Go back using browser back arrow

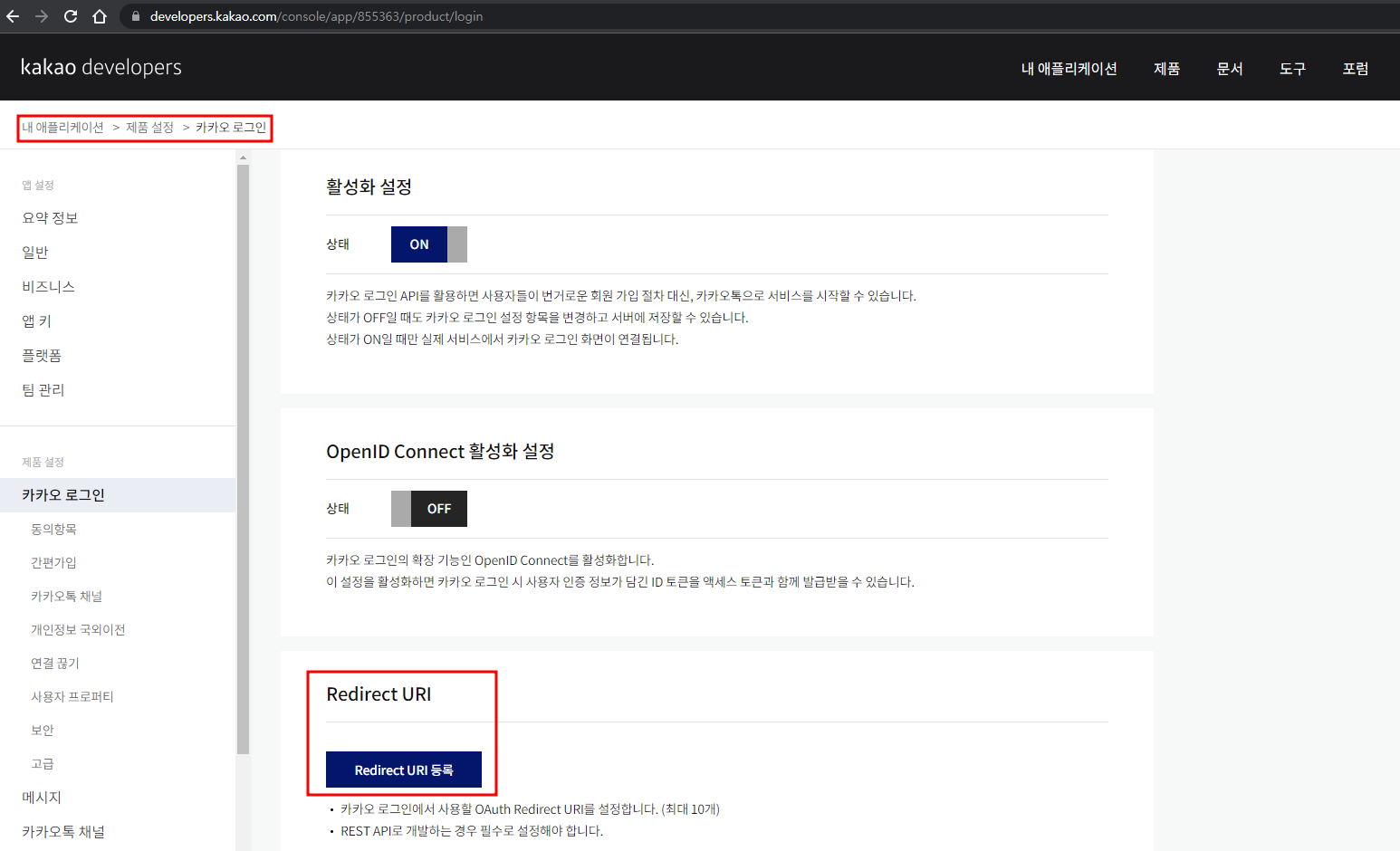tap(13, 16)
